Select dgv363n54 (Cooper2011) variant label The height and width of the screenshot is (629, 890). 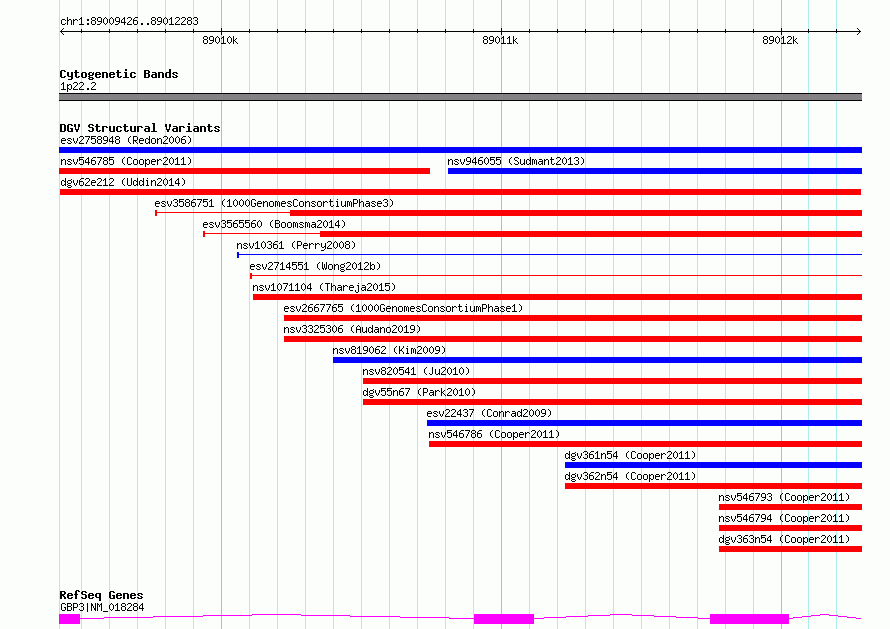coord(784,539)
